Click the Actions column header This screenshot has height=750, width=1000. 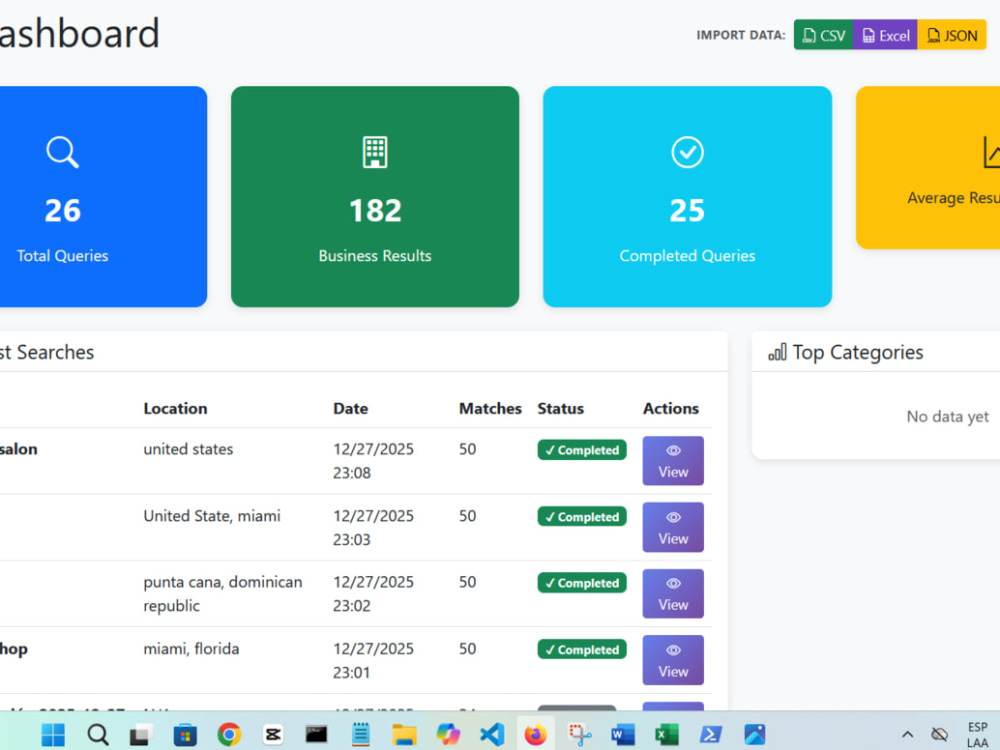pos(671,409)
